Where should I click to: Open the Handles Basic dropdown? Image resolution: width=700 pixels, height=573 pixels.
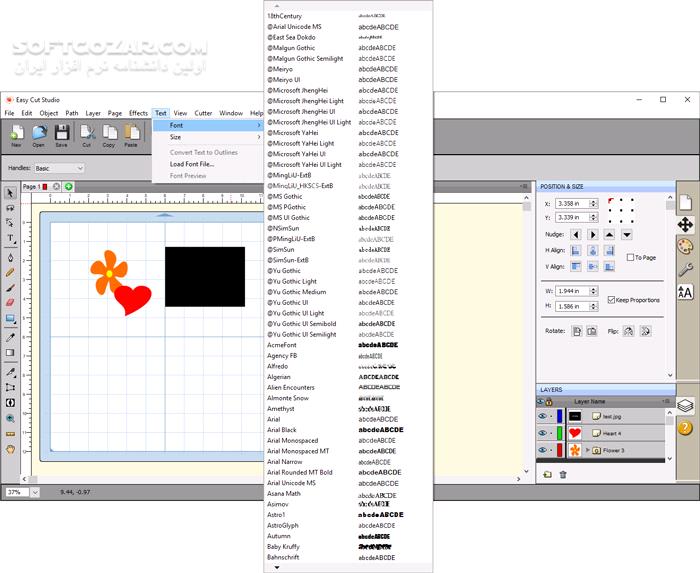tap(59, 168)
